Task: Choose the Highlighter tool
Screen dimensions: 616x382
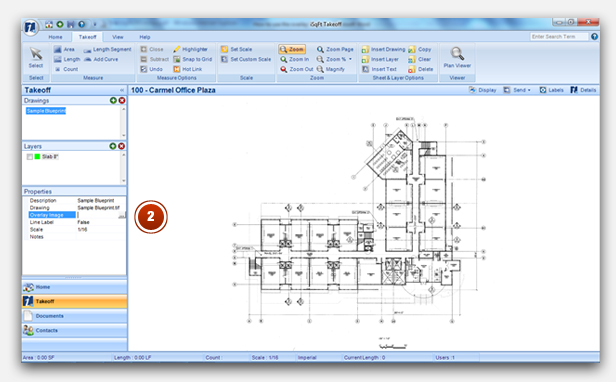Action: [x=191, y=49]
